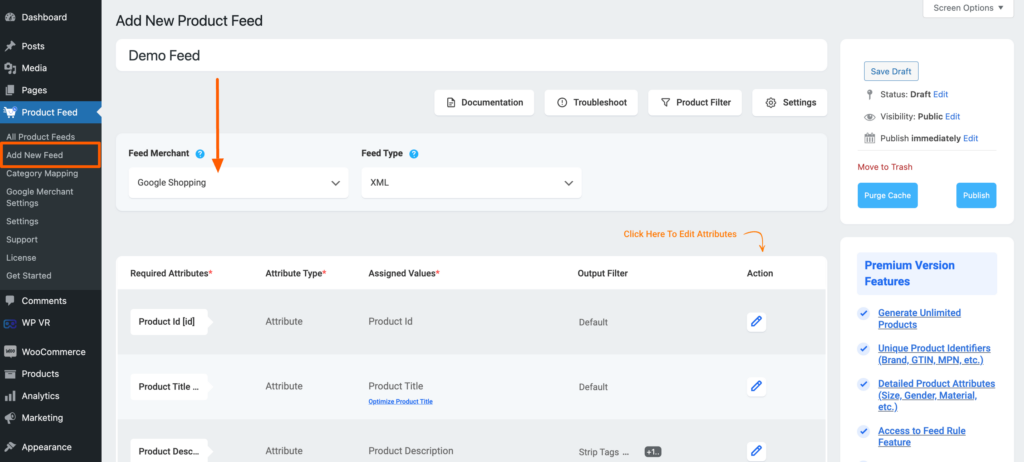Edit the Product Title attribute pencil icon
1024x462 pixels.
point(756,386)
